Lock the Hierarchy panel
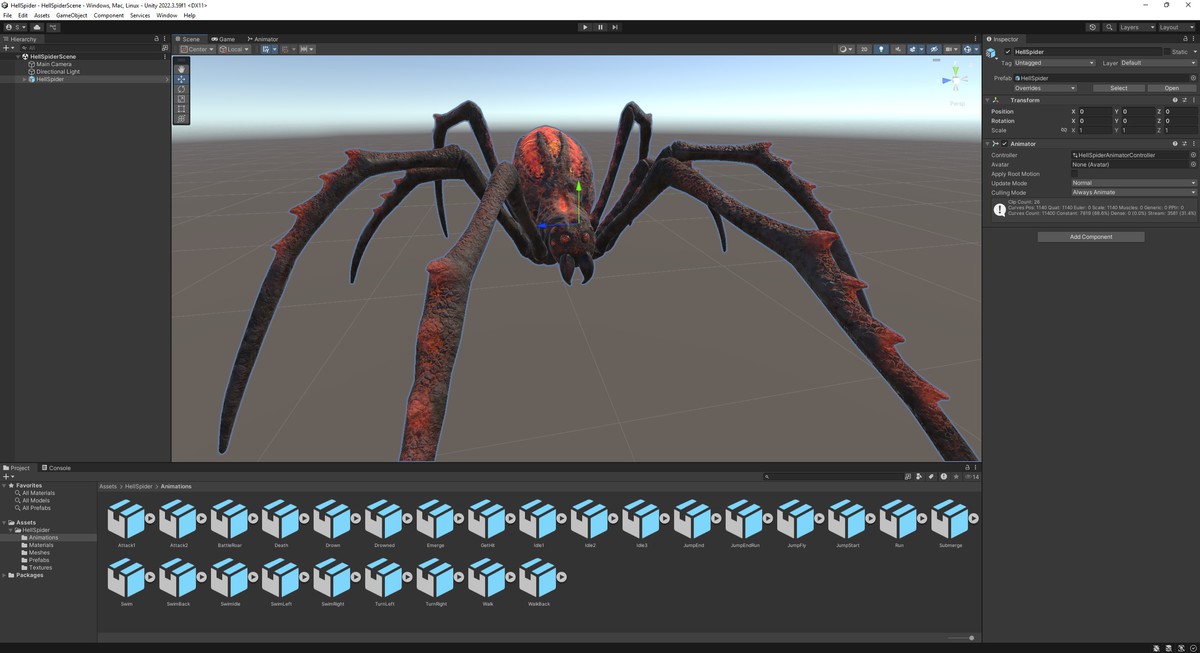 (x=156, y=39)
